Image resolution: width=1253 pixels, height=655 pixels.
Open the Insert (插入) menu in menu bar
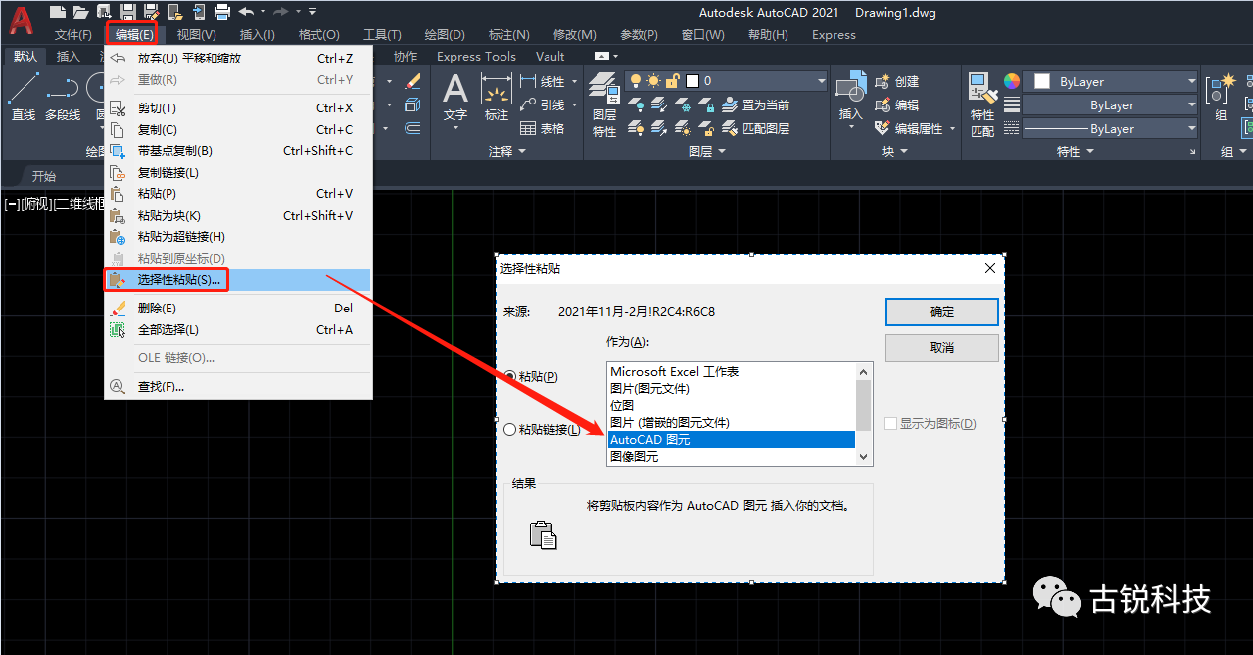point(257,35)
